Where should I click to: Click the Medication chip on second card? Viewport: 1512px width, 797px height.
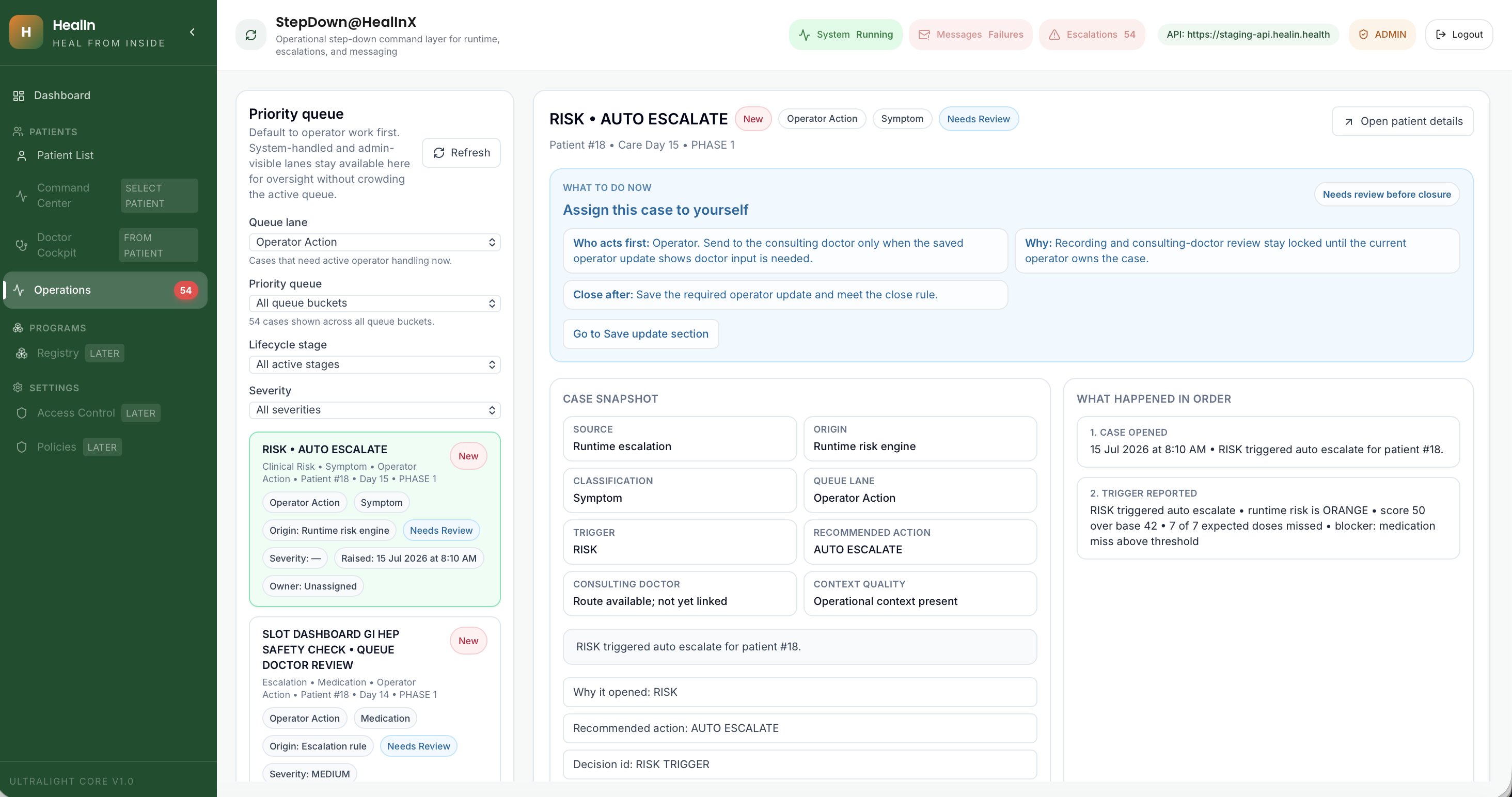click(385, 719)
